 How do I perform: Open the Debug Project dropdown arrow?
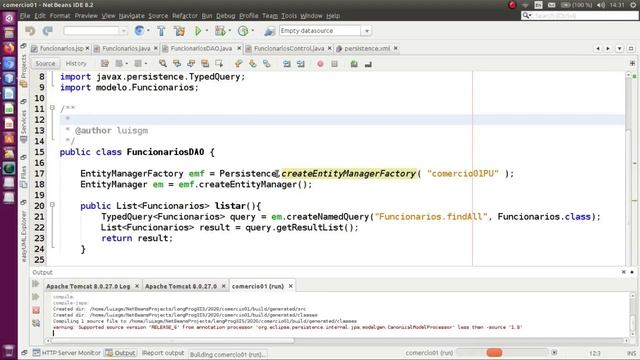coord(229,31)
